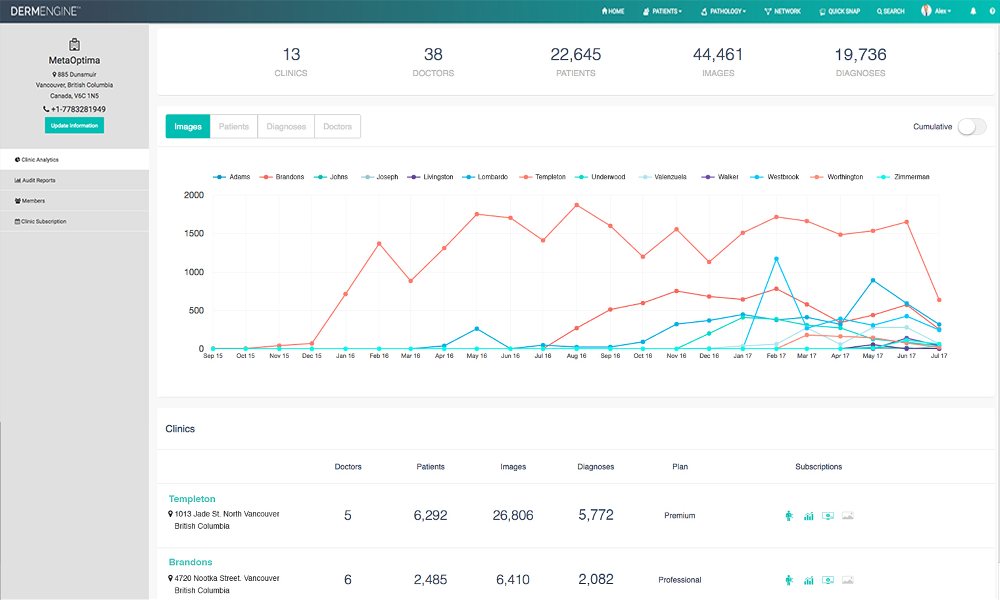1000x600 pixels.
Task: Click the person subscription icon for Templeton
Action: tap(788, 516)
